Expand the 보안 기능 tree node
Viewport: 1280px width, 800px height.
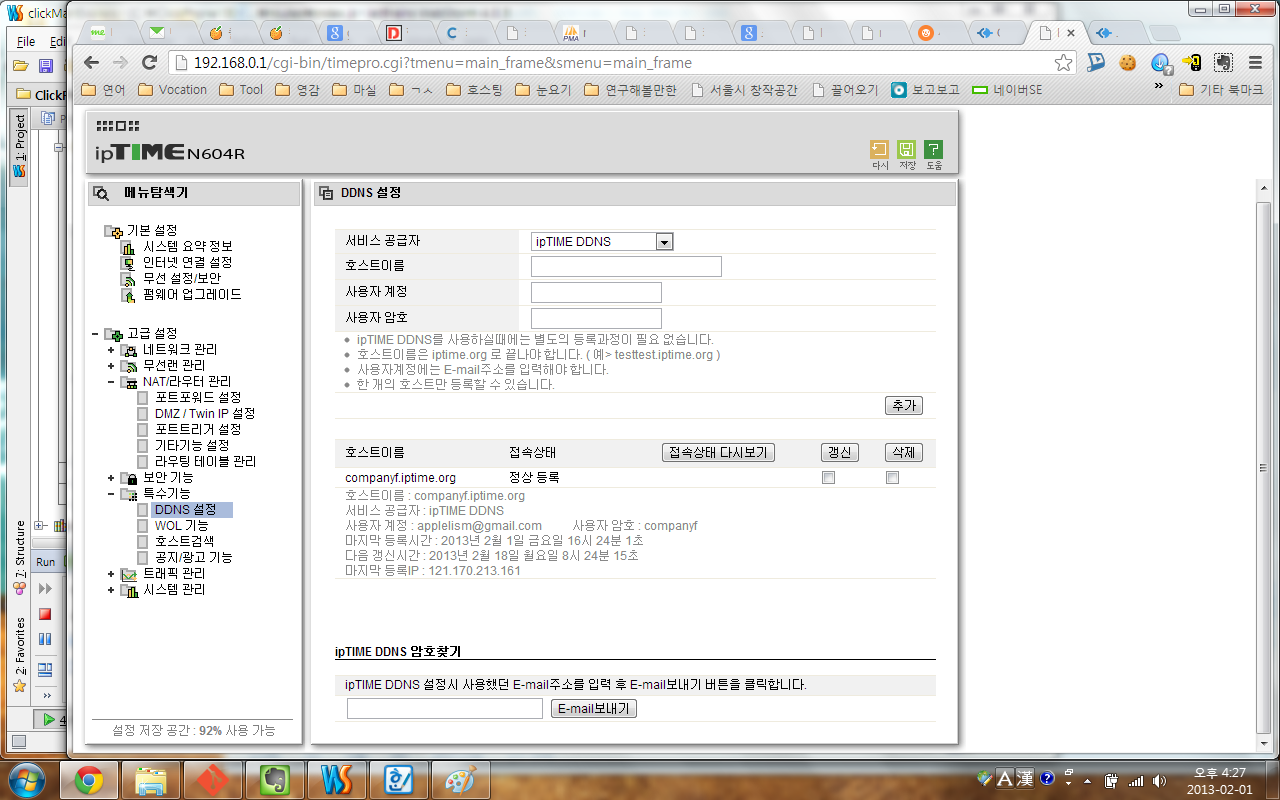click(x=111, y=478)
